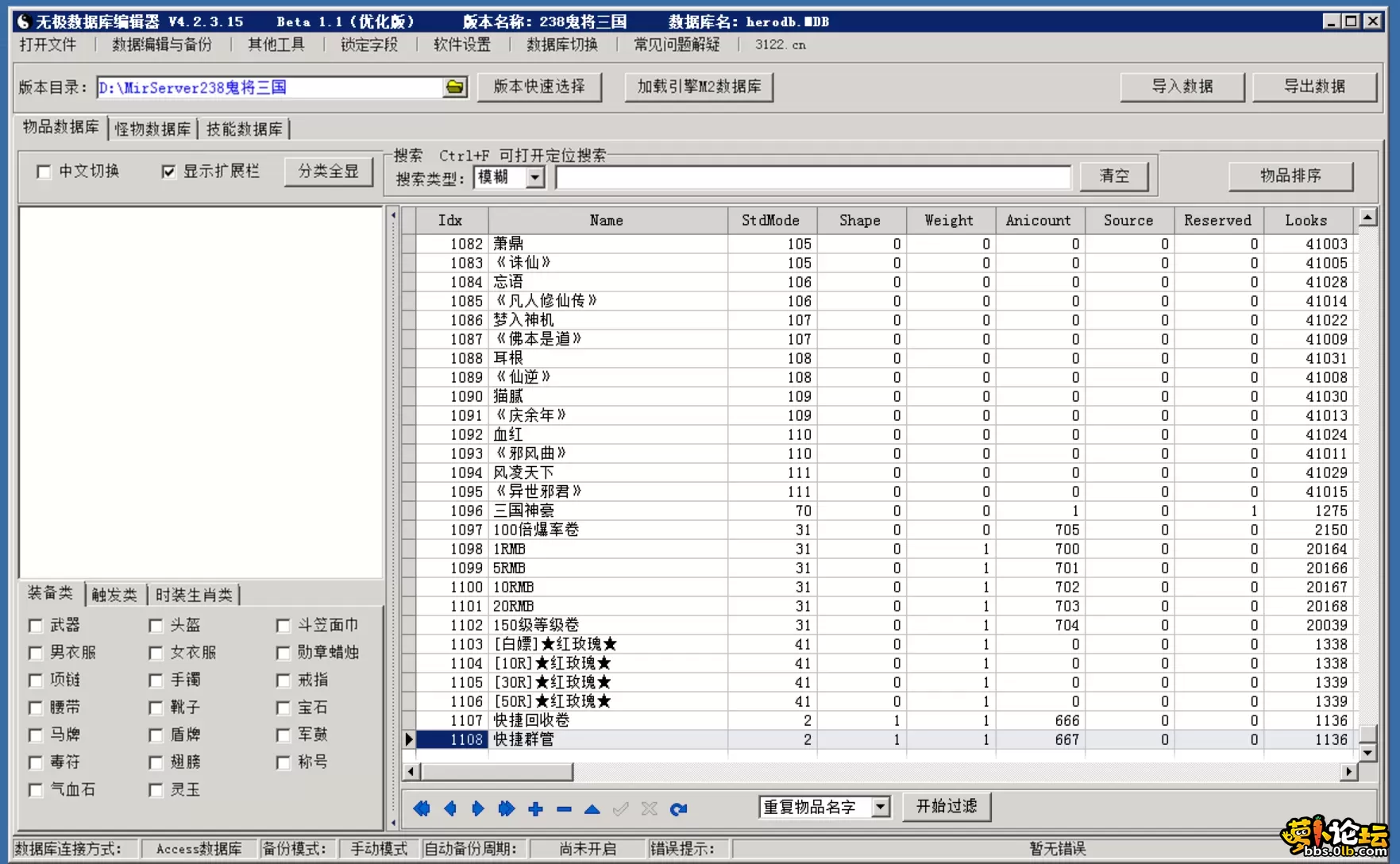Click the StdMode column header
The width and height of the screenshot is (1400, 864).
[771, 221]
